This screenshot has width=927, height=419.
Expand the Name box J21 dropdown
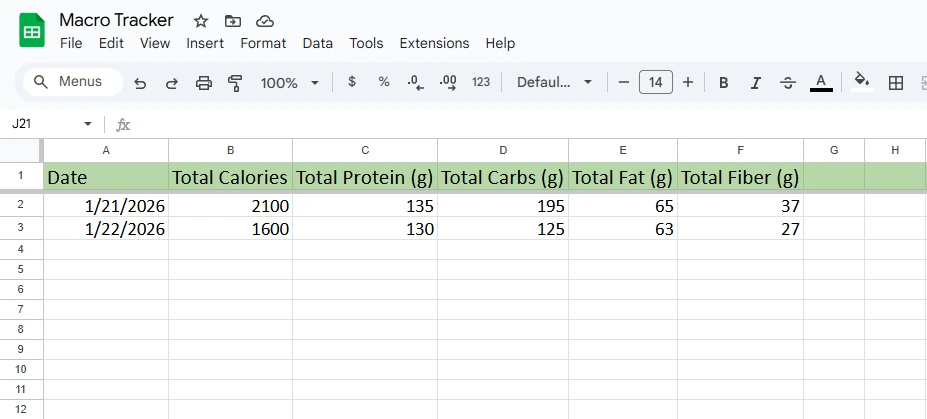click(x=88, y=124)
